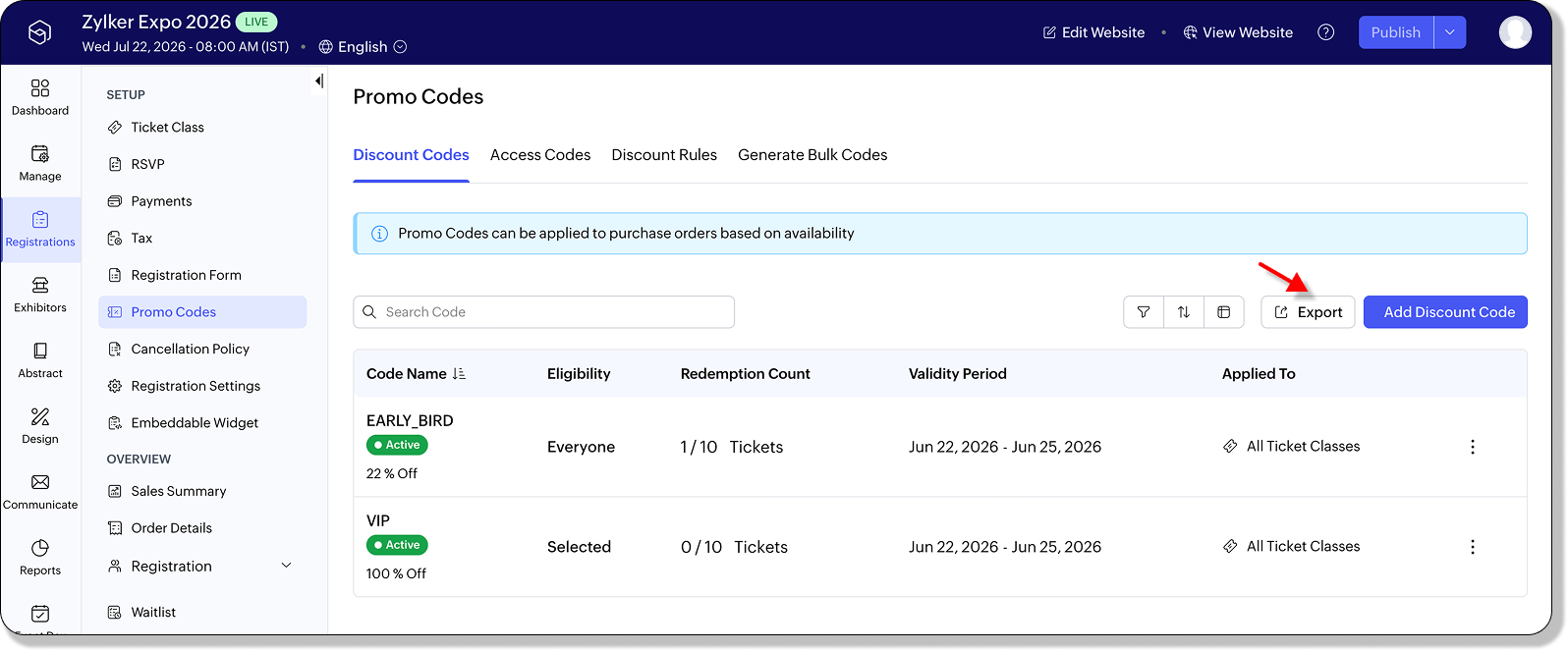
Task: Open the Communicate envelope icon
Action: click(x=40, y=483)
